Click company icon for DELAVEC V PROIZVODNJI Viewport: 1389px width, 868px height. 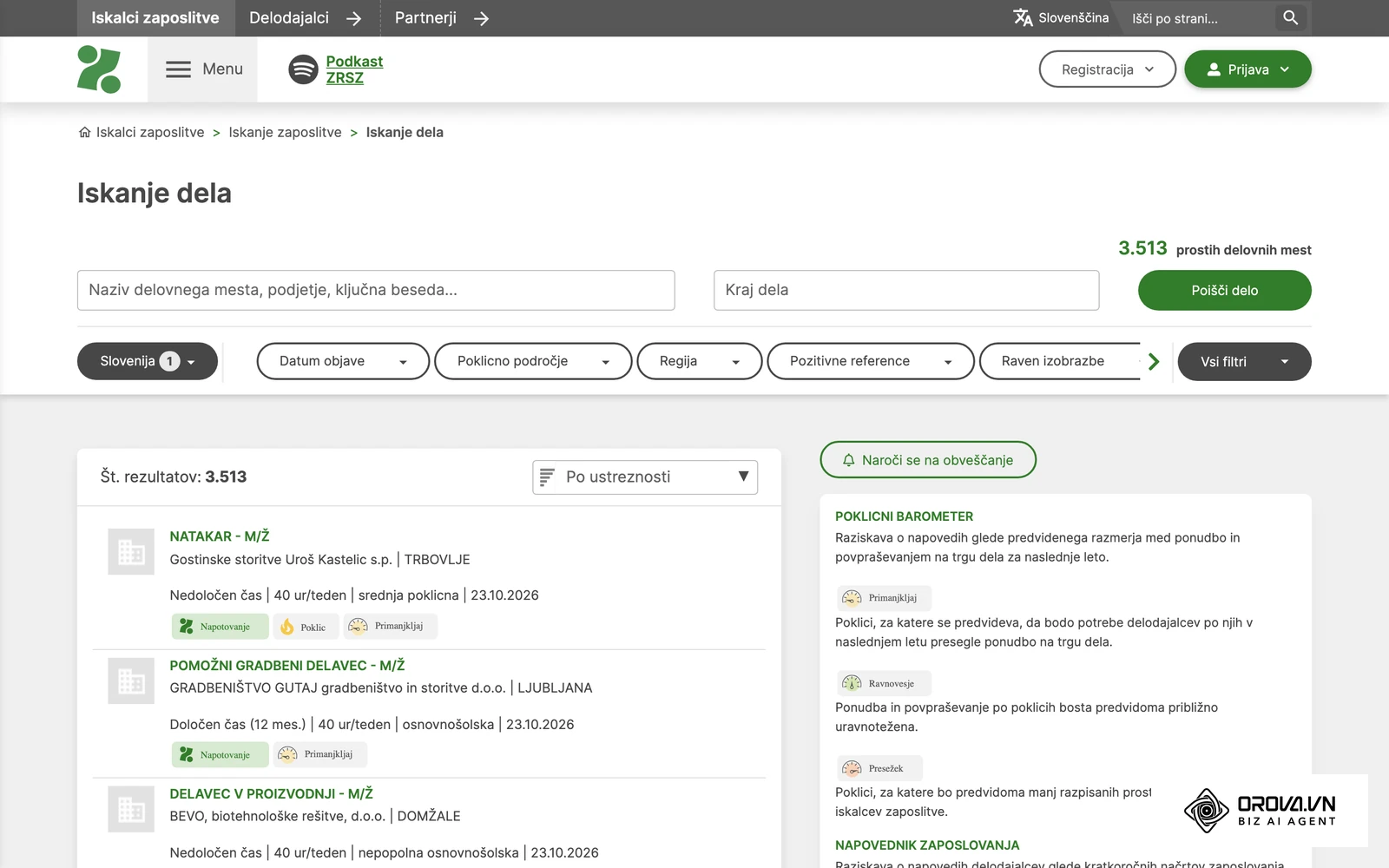click(x=131, y=809)
